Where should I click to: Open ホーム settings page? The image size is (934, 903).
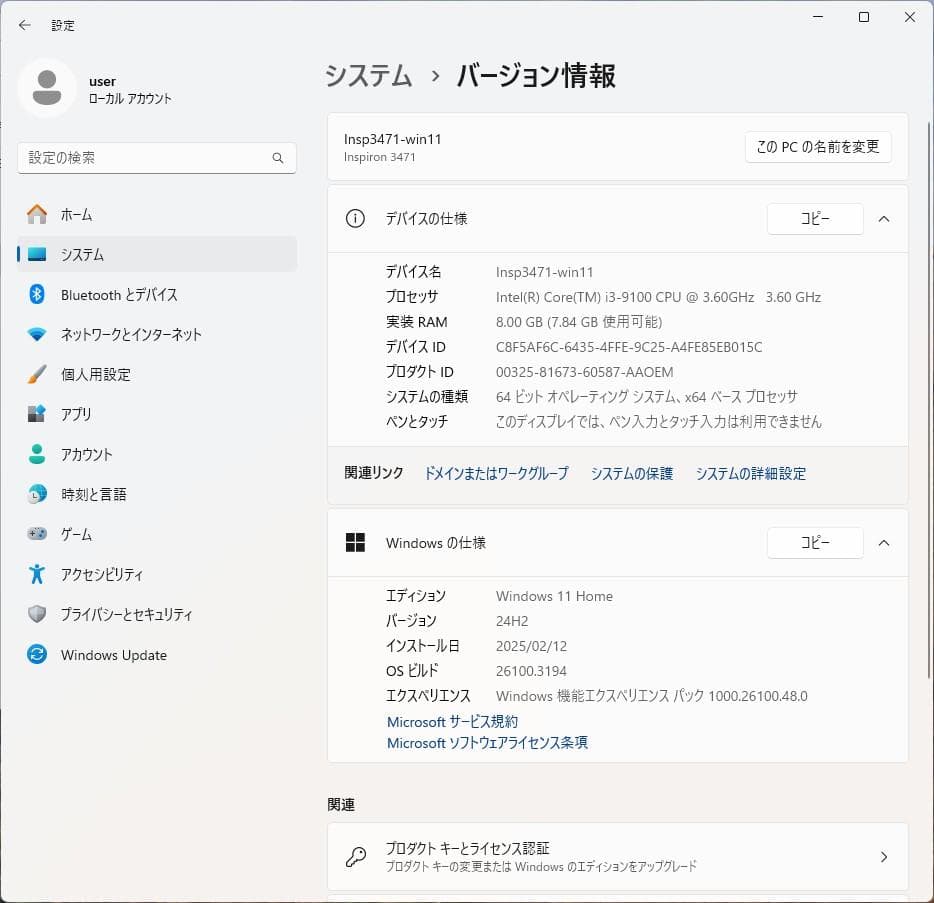click(x=157, y=214)
